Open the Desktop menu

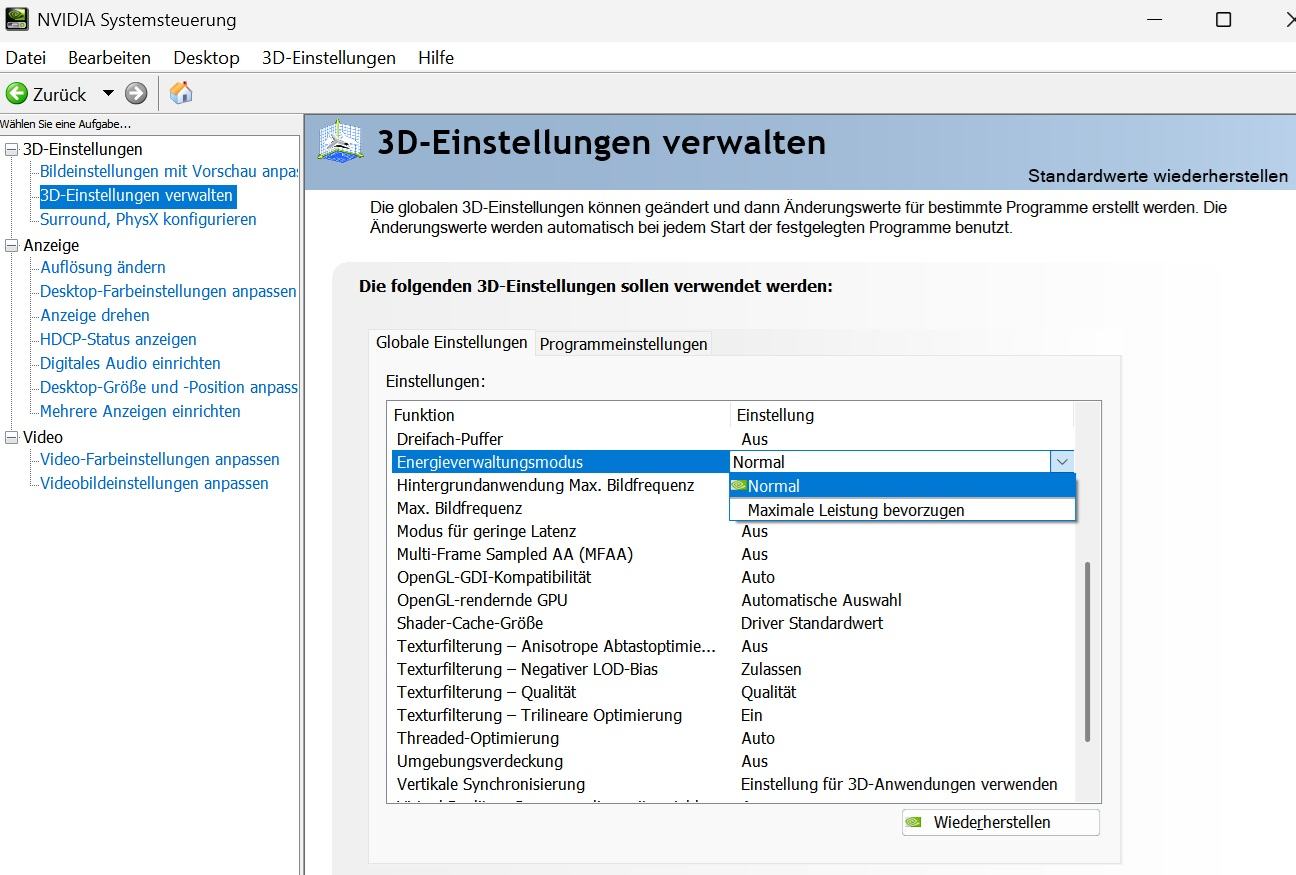206,58
